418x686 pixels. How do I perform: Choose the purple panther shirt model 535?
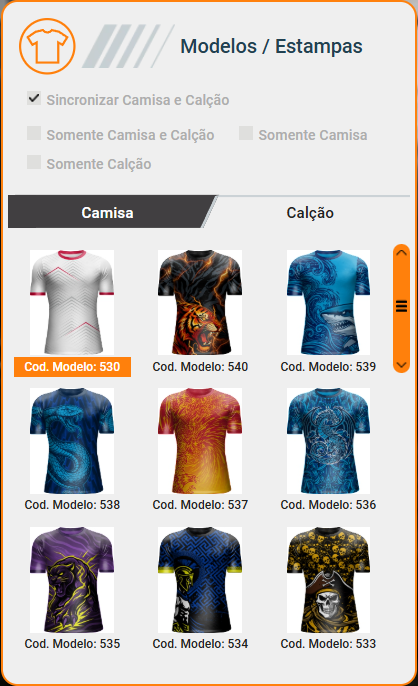point(72,580)
